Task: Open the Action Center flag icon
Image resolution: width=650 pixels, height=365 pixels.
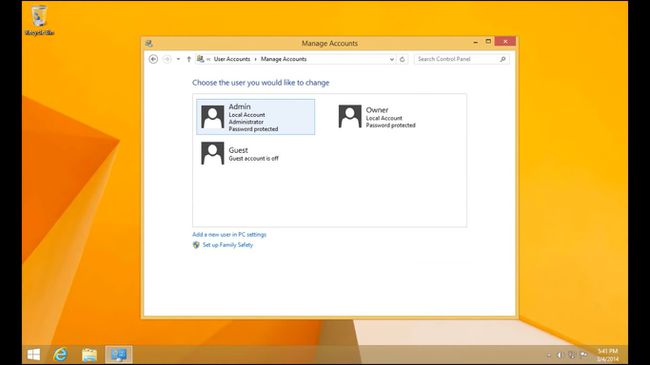Action: coord(584,355)
